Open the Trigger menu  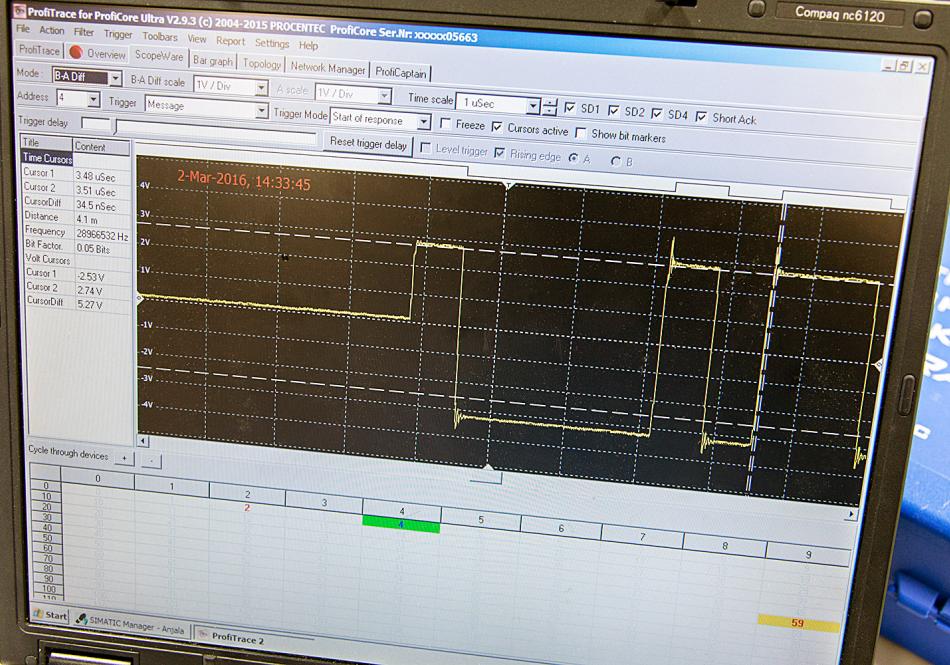tap(118, 35)
